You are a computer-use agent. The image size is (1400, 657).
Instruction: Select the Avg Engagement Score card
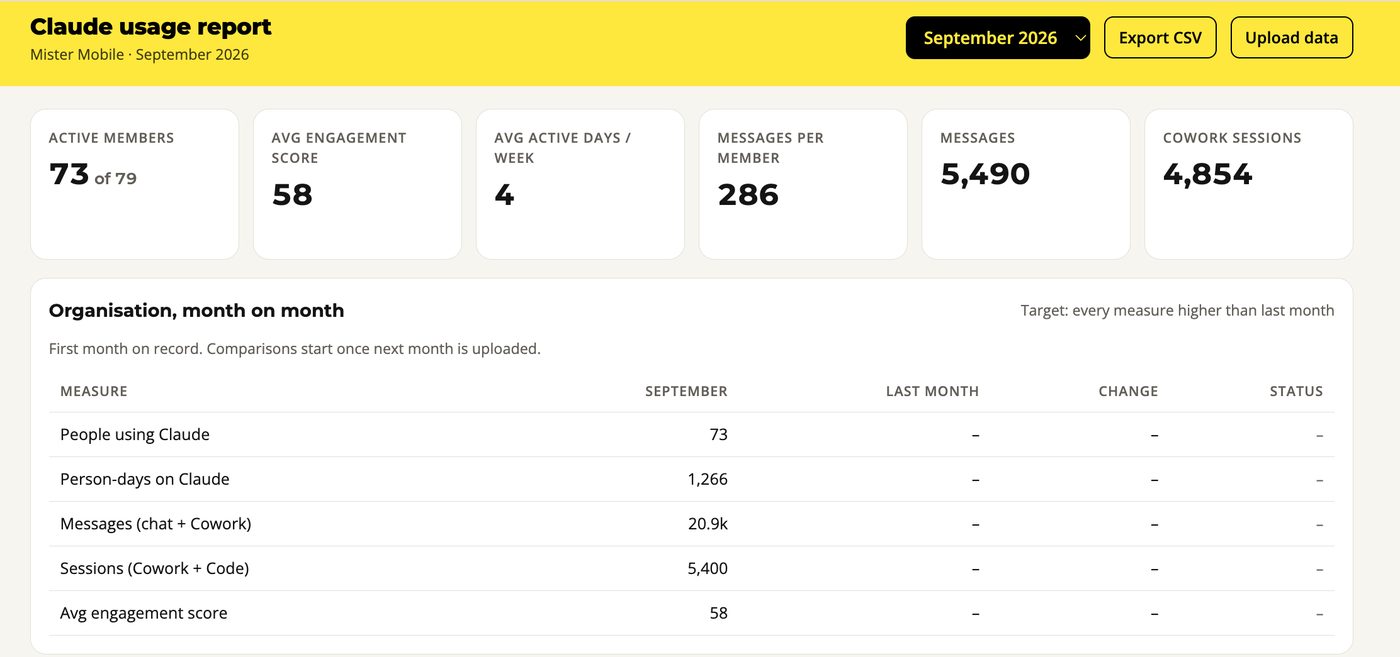[357, 184]
